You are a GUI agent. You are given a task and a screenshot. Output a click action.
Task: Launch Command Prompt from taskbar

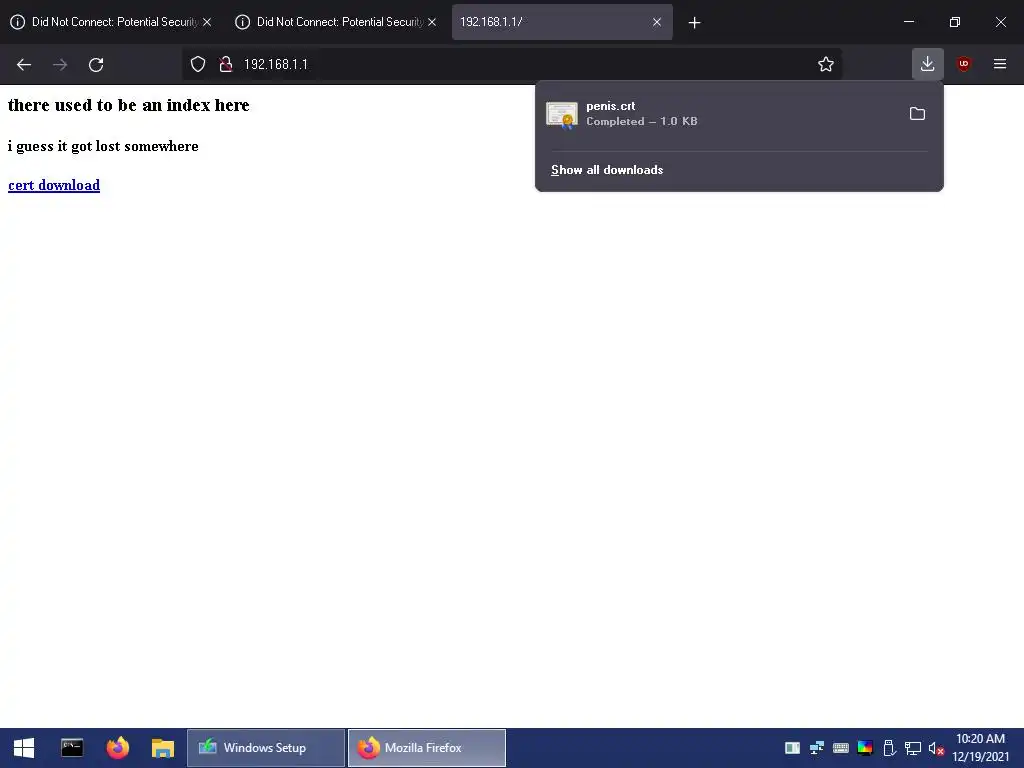click(72, 748)
